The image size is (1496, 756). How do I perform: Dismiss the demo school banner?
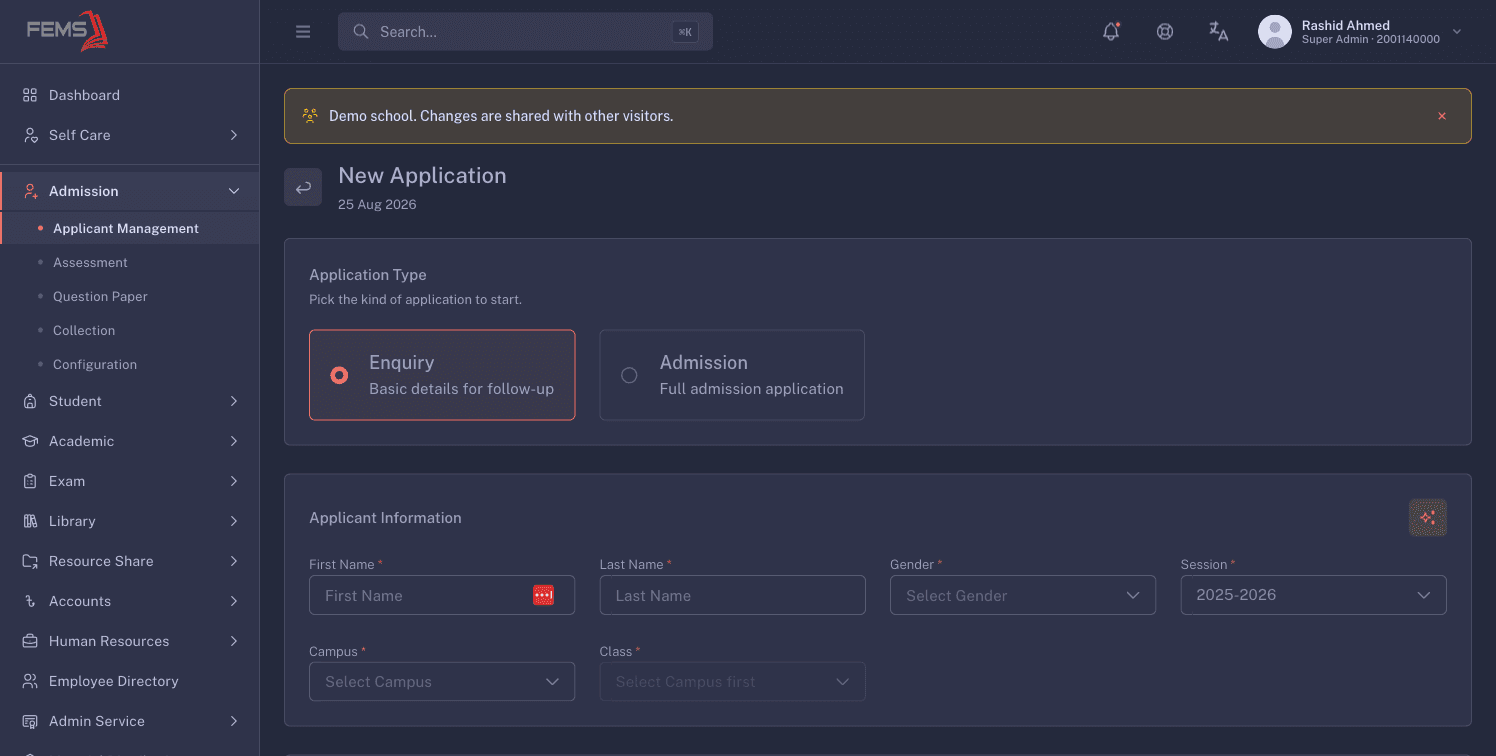pyautogui.click(x=1442, y=116)
